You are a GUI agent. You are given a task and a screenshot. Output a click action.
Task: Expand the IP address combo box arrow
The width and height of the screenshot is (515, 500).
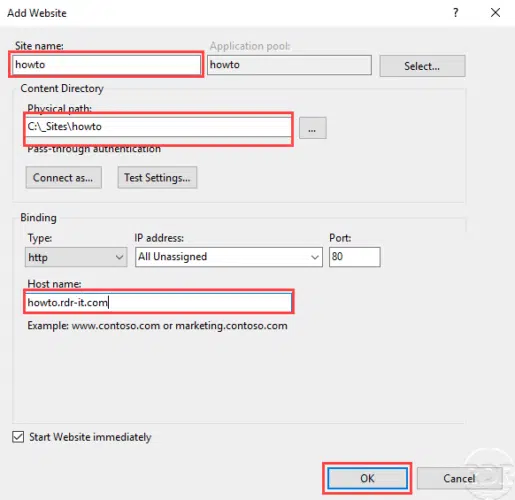tap(314, 257)
